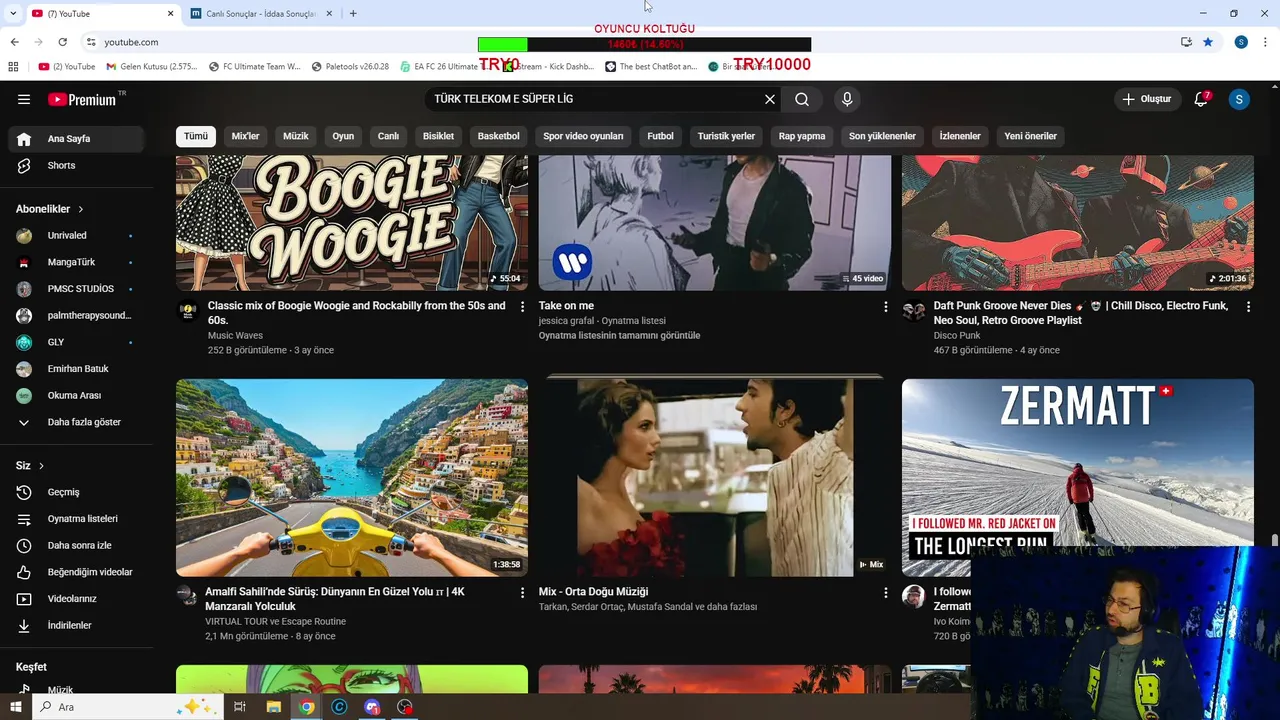The height and width of the screenshot is (720, 1280).
Task: Open the Chrome profile avatar in toolbar
Action: pyautogui.click(x=1241, y=42)
